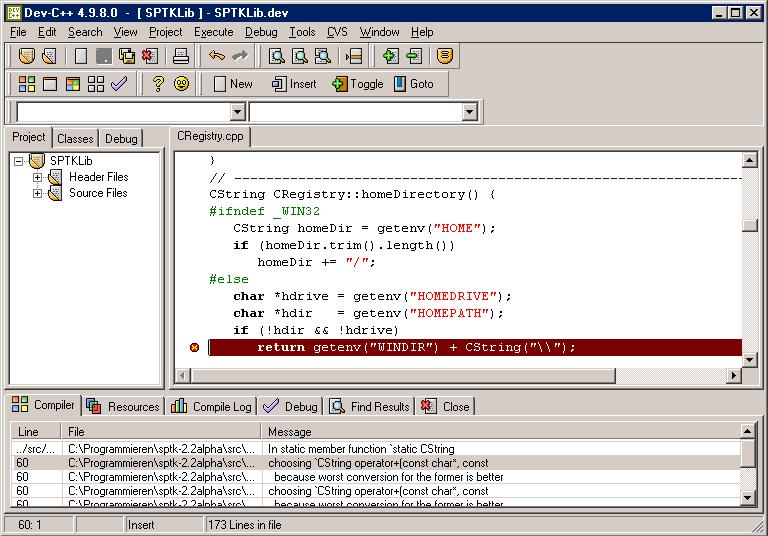Click the Find Next magnifier icon

[x=323, y=56]
